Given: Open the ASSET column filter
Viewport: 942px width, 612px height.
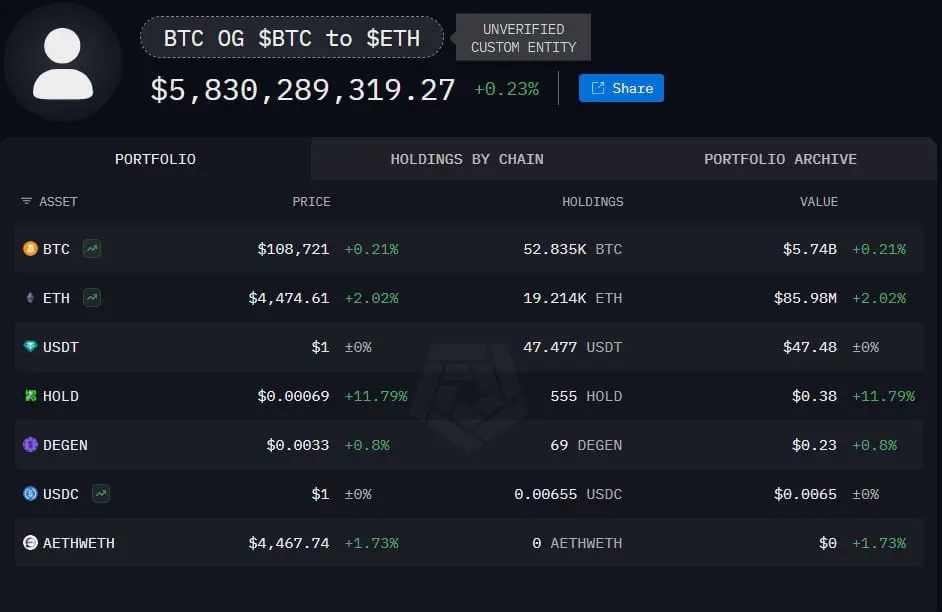Looking at the screenshot, I should tap(26, 201).
